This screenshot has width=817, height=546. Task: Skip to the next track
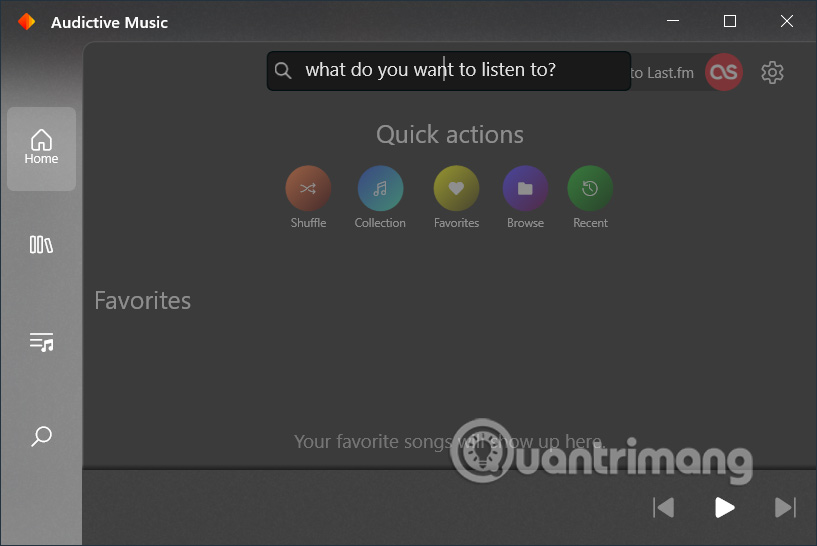(x=785, y=507)
